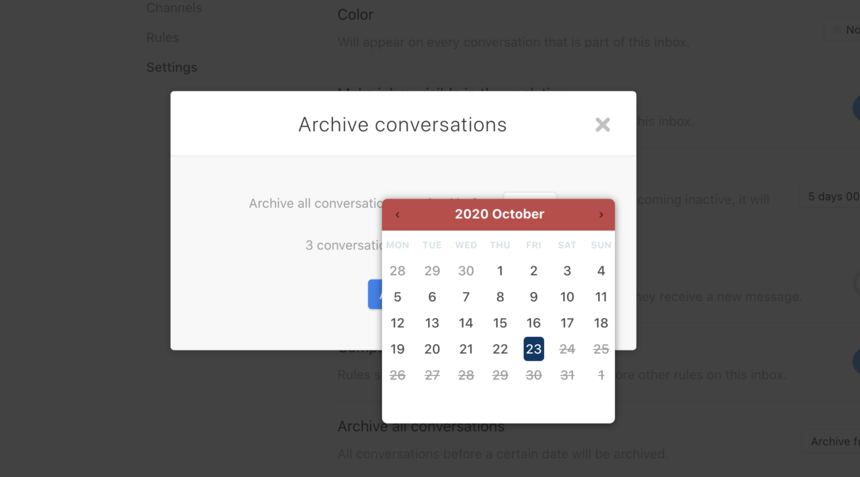
Task: Open Settings in the left sidebar
Action: click(172, 67)
